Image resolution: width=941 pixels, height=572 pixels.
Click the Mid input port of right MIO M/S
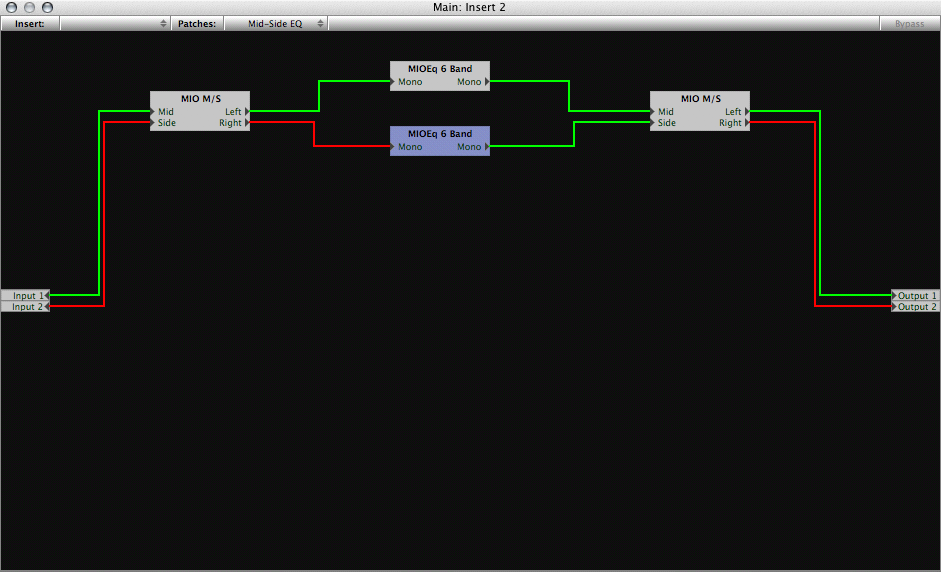653,112
